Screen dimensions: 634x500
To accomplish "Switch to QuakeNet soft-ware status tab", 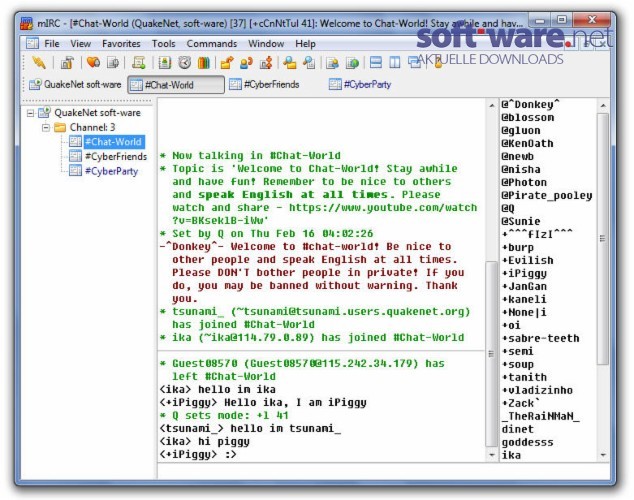I will 75,84.
